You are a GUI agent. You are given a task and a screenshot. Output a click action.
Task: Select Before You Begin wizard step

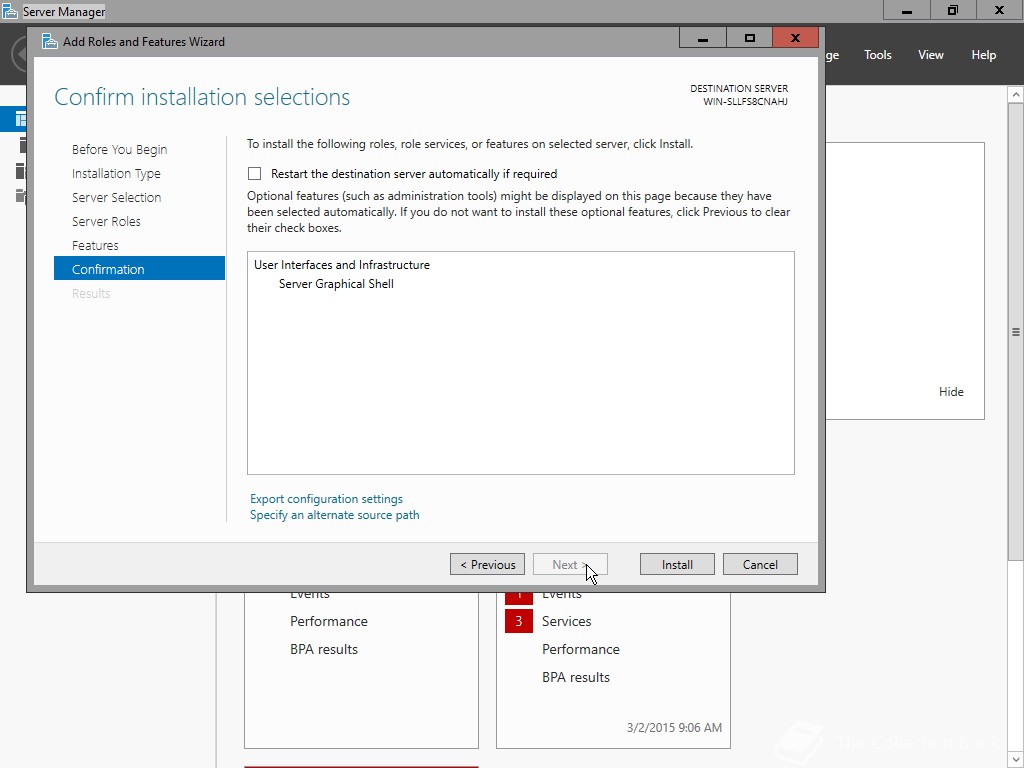tap(120, 150)
